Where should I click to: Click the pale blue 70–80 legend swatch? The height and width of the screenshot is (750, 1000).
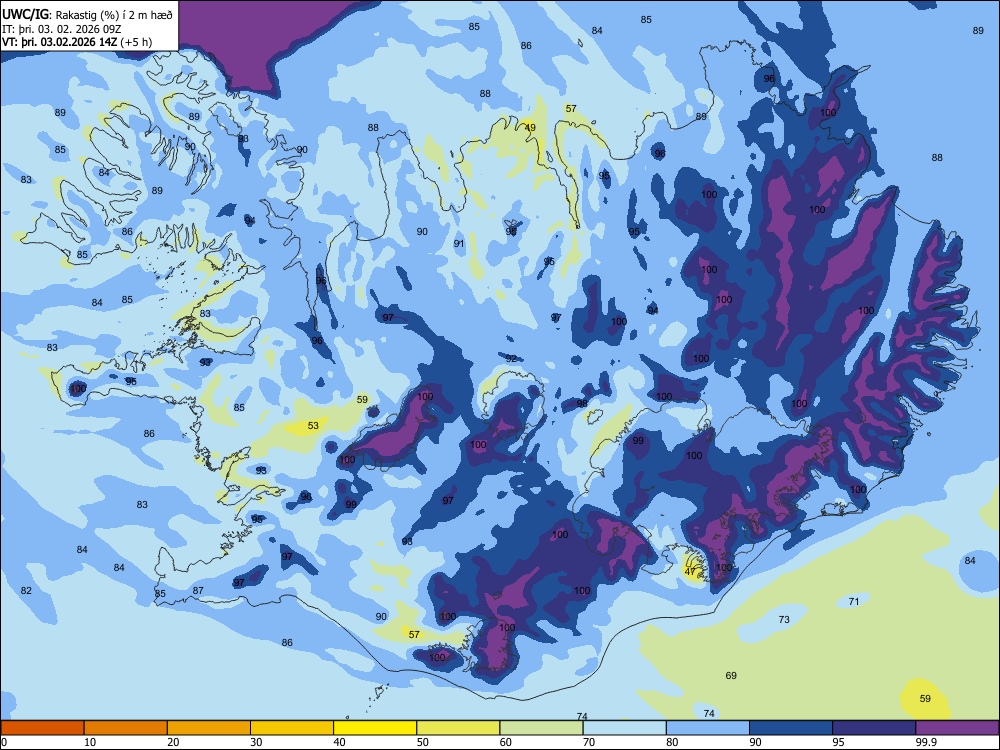624,728
